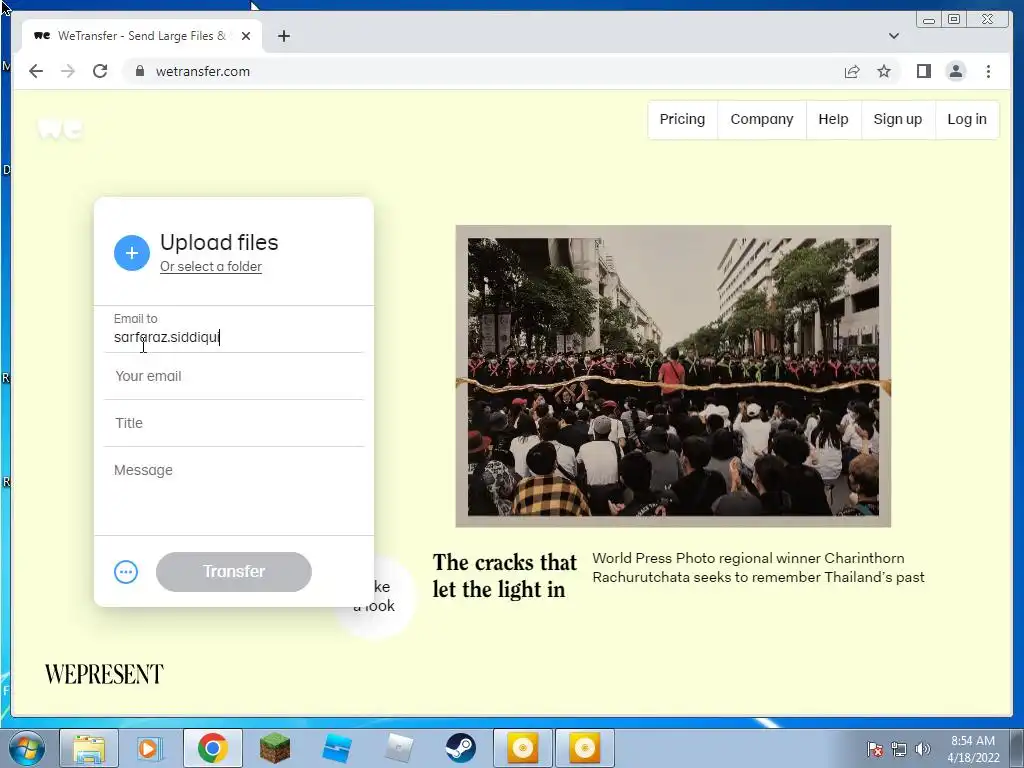Click into the Title field

coord(234,423)
